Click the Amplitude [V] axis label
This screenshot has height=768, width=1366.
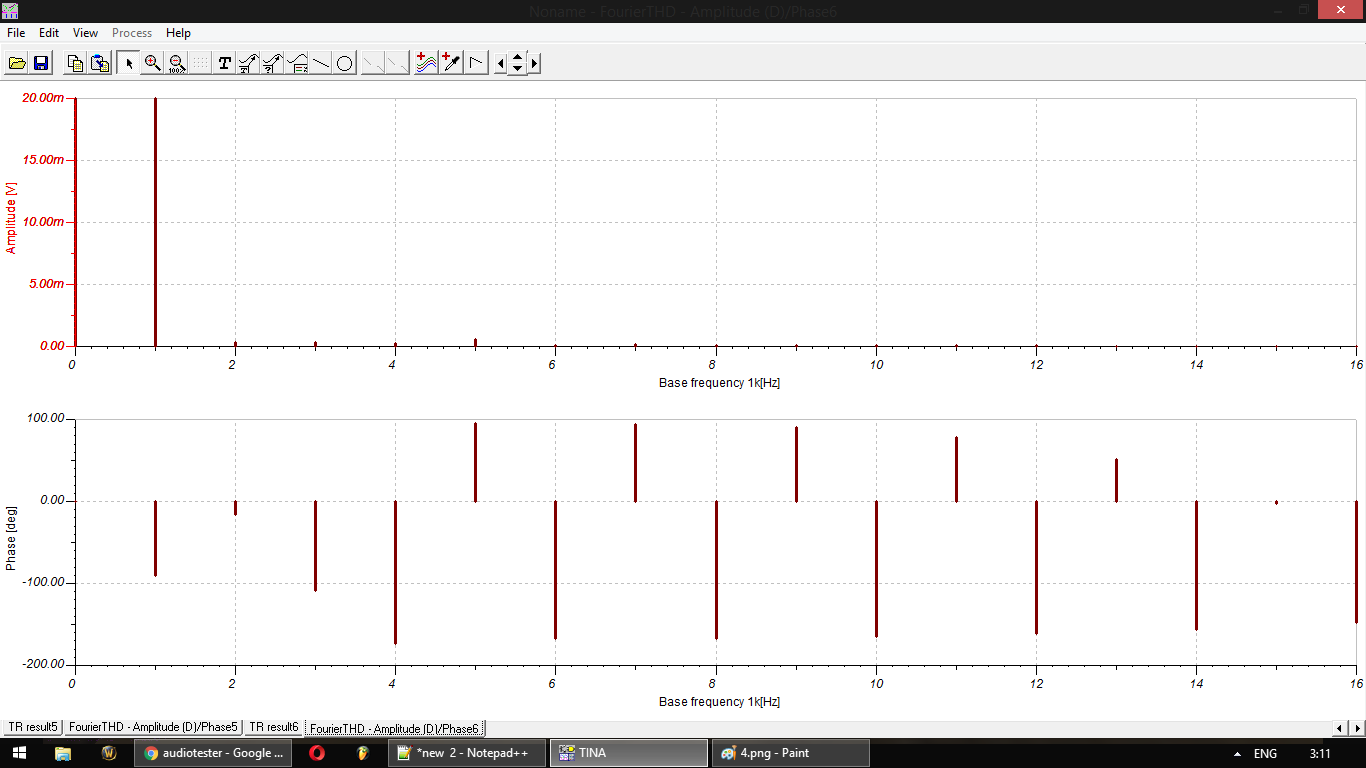(x=11, y=218)
